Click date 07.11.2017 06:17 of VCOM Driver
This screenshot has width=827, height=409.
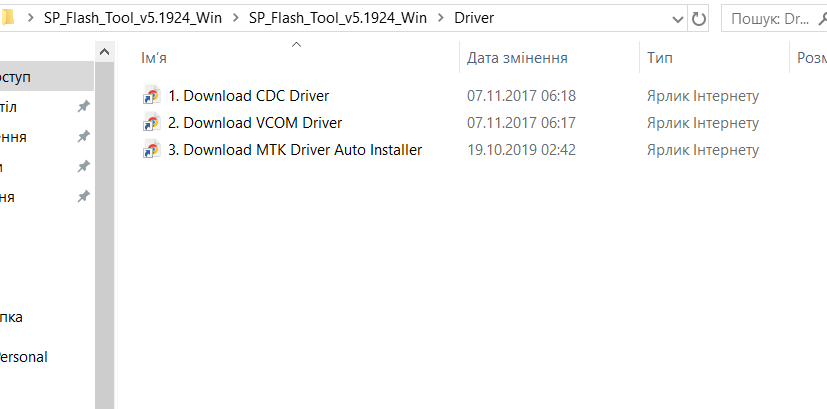pyautogui.click(x=521, y=123)
